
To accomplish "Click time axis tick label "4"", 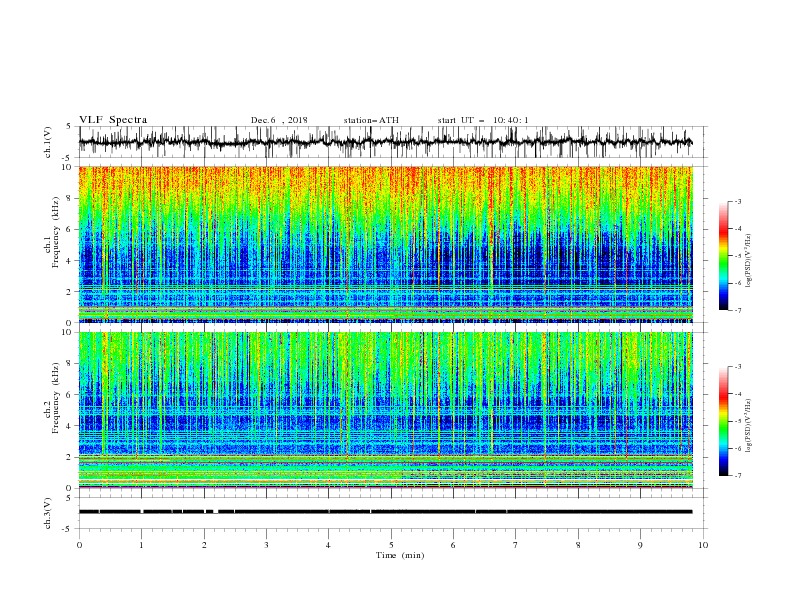I will pos(328,545).
